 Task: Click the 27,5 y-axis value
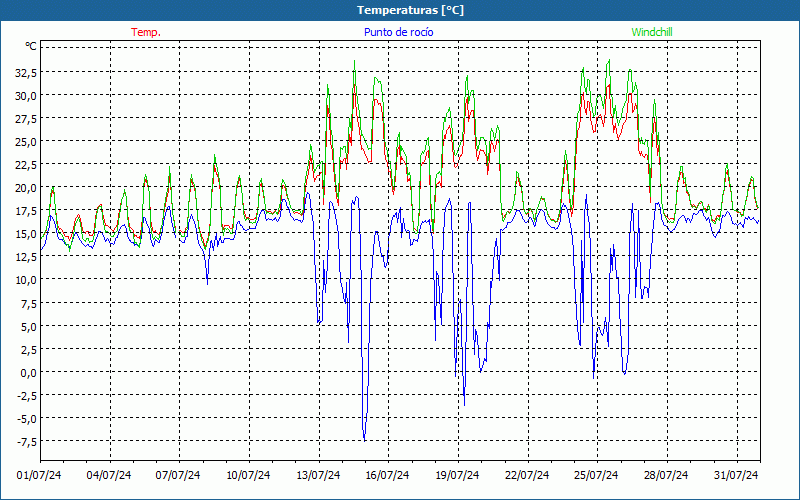pos(26,118)
